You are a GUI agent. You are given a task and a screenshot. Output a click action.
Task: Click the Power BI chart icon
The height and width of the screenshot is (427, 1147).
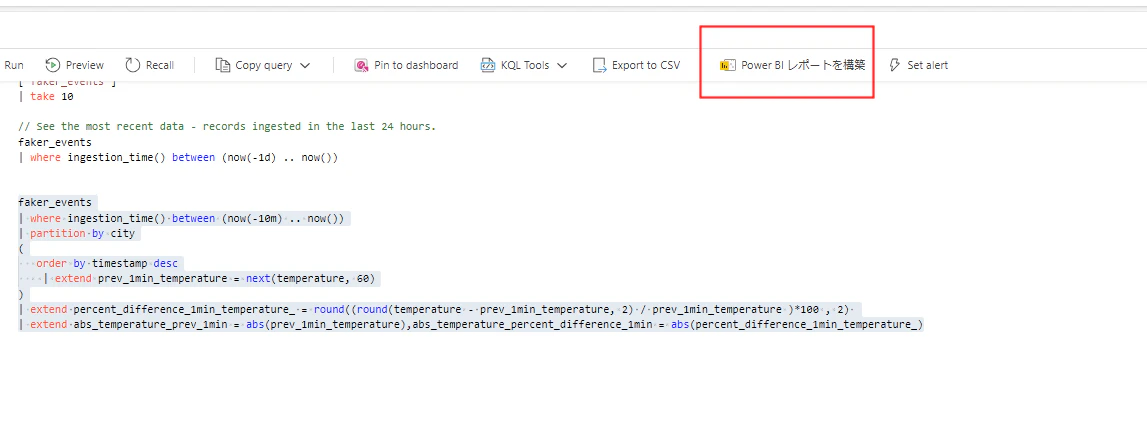point(727,65)
